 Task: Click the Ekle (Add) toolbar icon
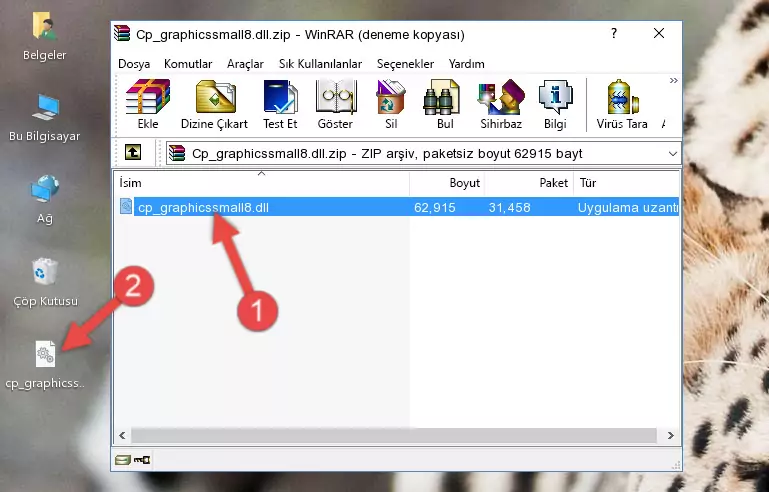(148, 104)
